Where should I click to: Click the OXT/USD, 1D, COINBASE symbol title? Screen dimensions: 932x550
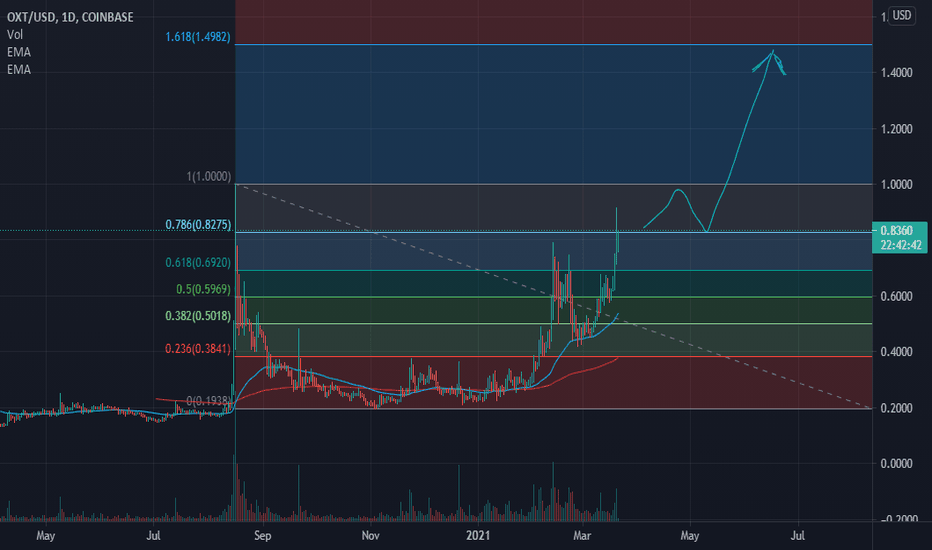coord(70,17)
